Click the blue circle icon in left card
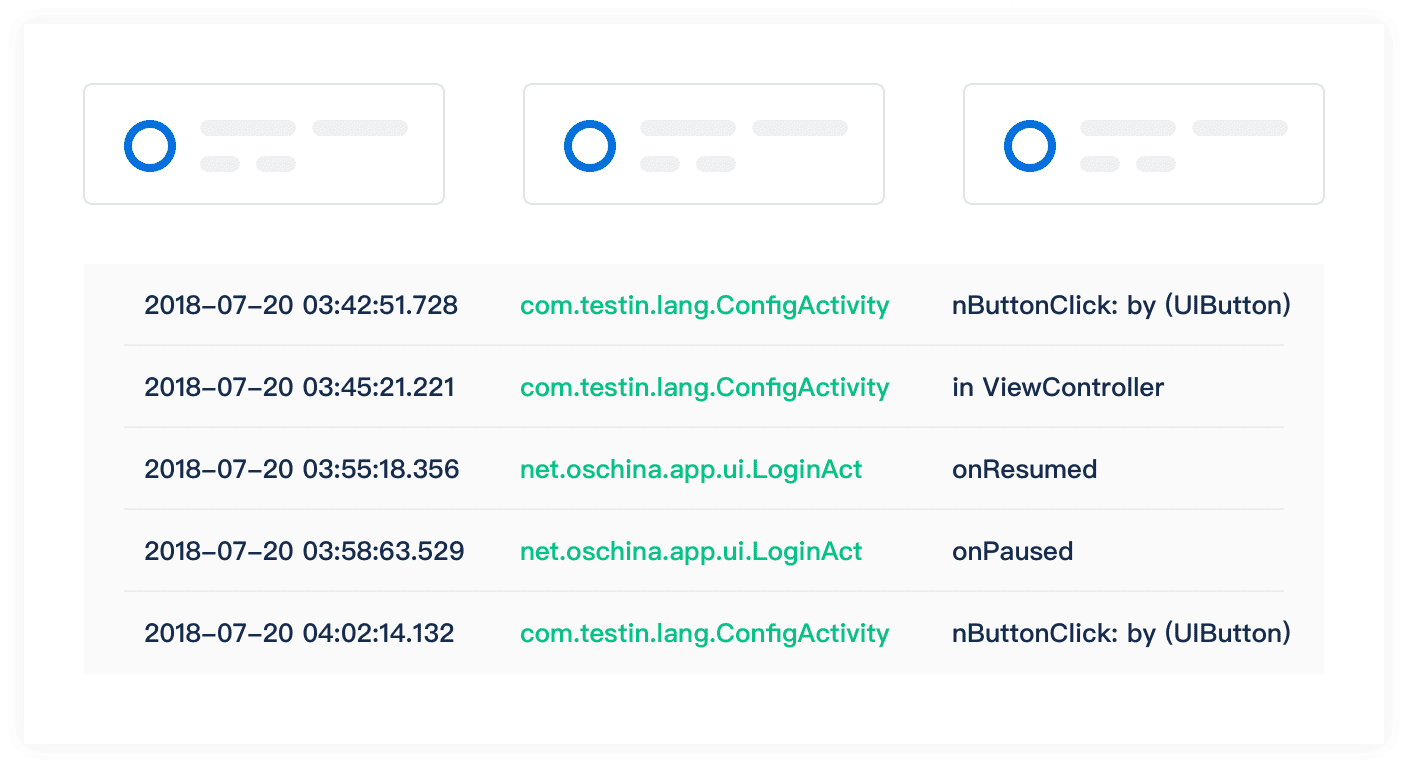This screenshot has width=1408, height=768. 150,145
